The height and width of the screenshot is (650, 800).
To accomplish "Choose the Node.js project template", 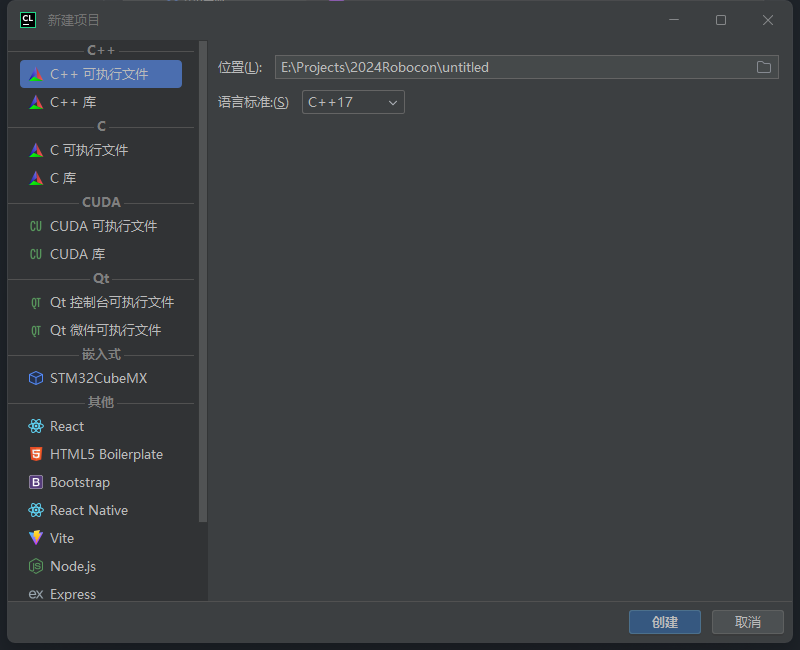I will [x=73, y=566].
